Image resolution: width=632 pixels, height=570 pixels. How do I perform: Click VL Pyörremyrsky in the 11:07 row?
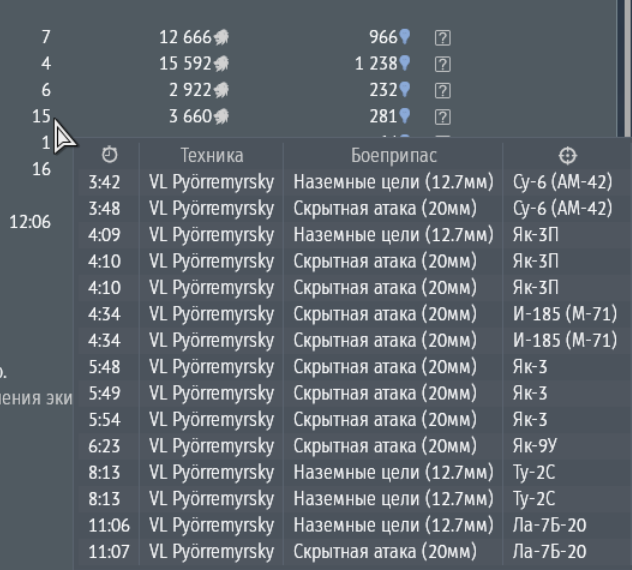pos(211,552)
